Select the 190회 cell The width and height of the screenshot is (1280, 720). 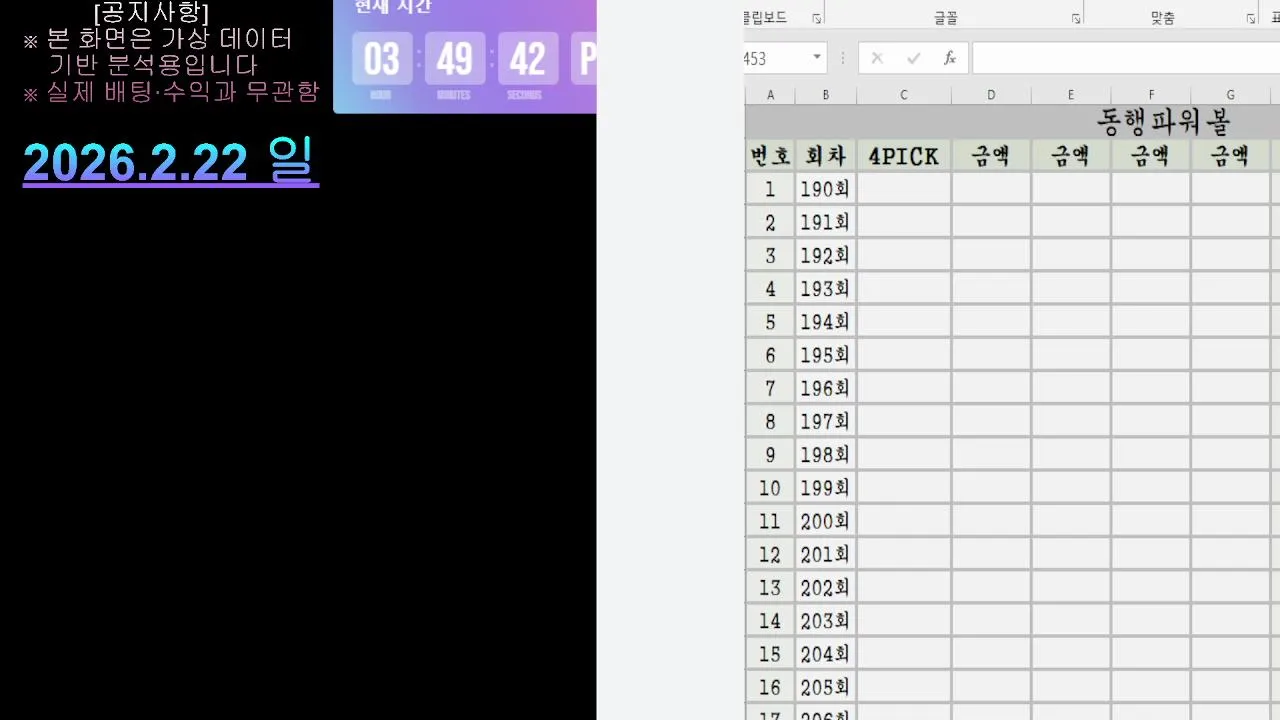[826, 189]
